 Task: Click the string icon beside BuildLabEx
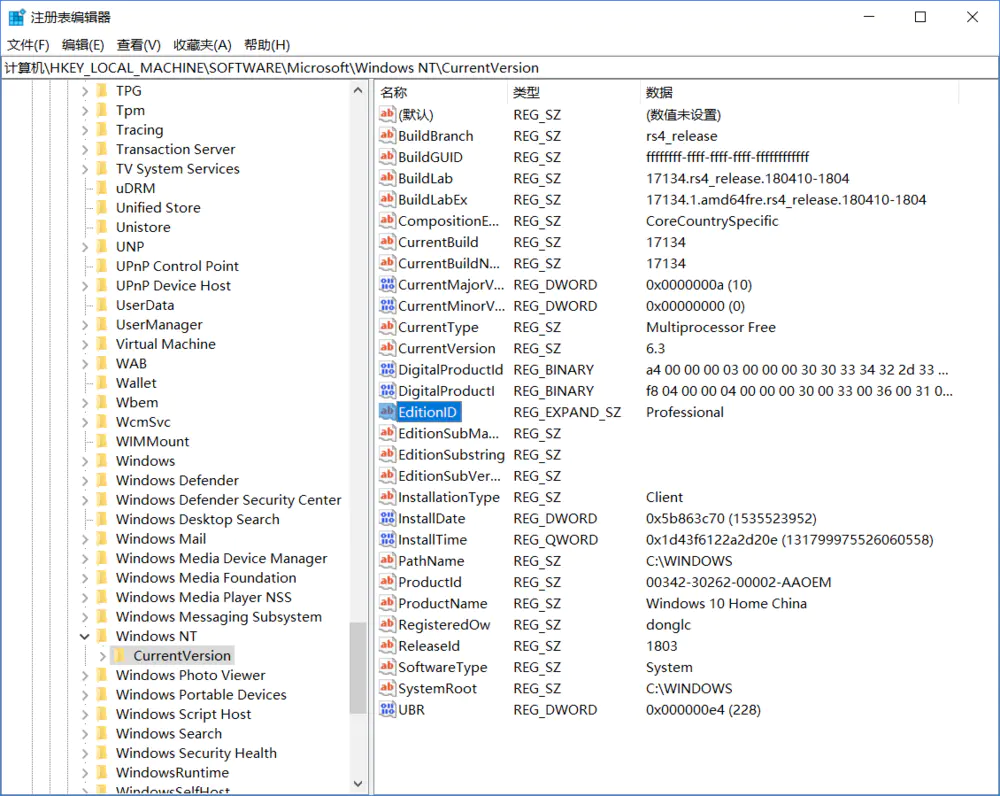[x=387, y=199]
